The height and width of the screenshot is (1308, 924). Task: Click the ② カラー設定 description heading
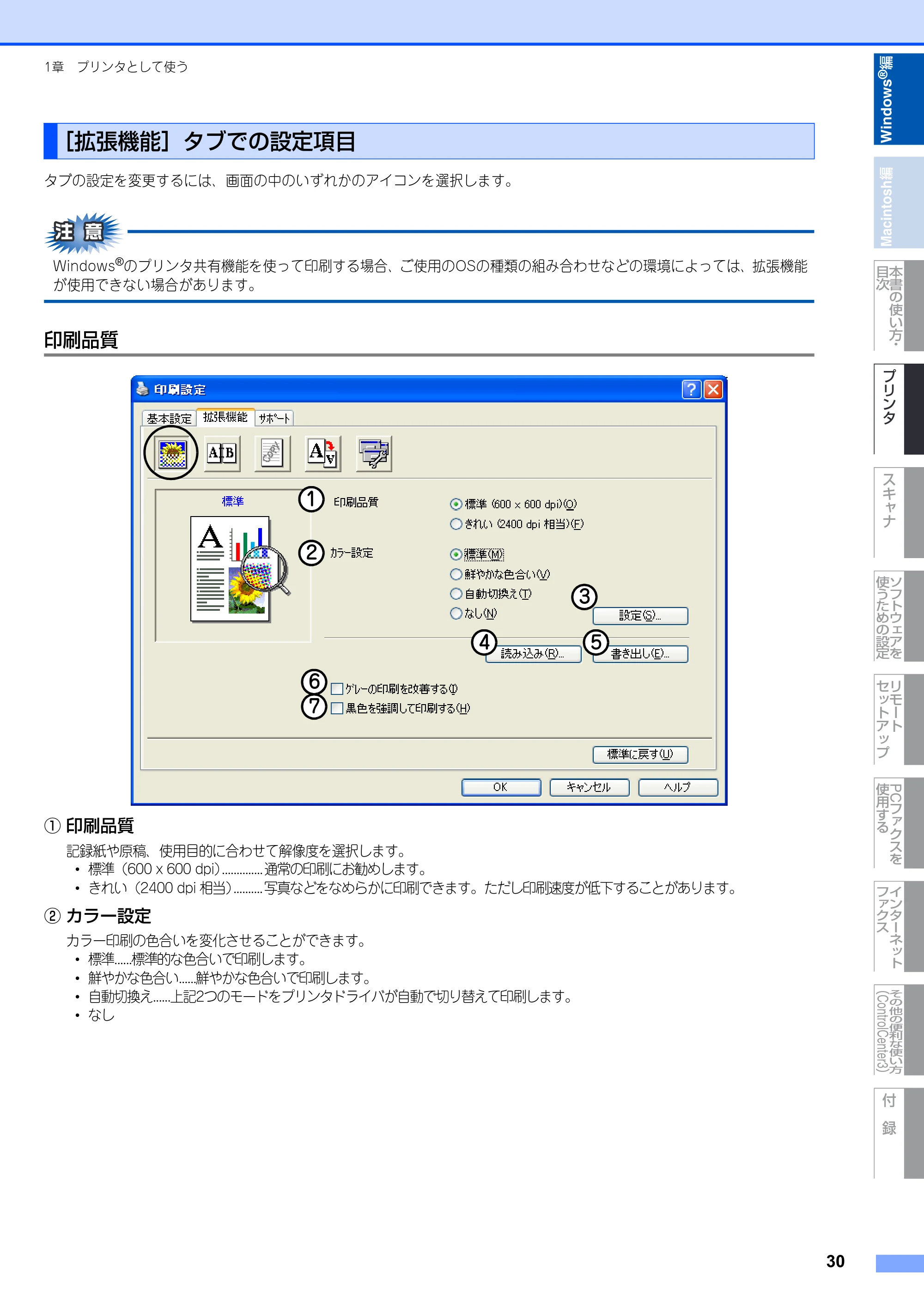(98, 916)
